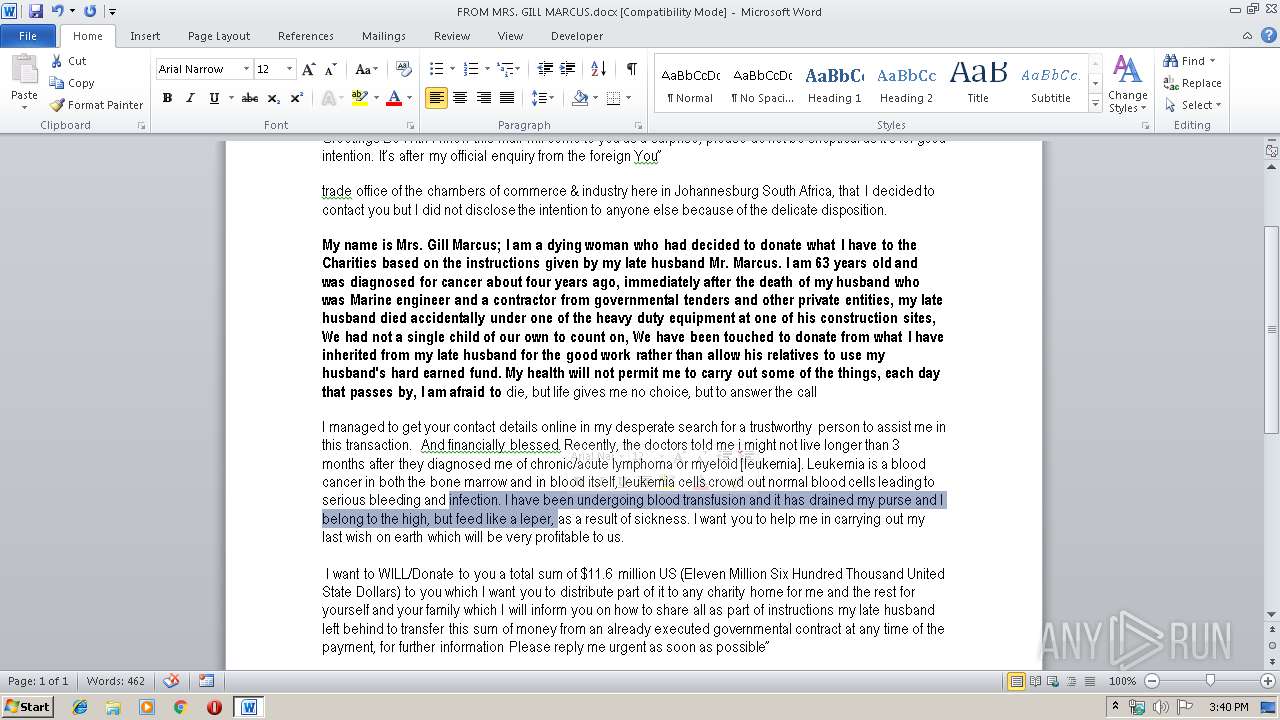Toggle Italic formatting
Image resolution: width=1280 pixels, height=720 pixels.
point(190,98)
